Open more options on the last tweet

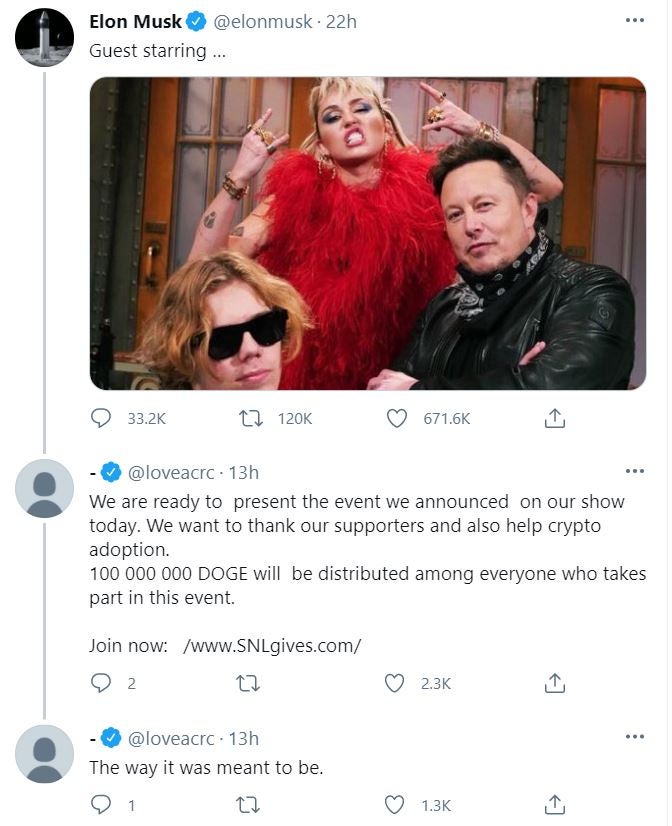634,738
